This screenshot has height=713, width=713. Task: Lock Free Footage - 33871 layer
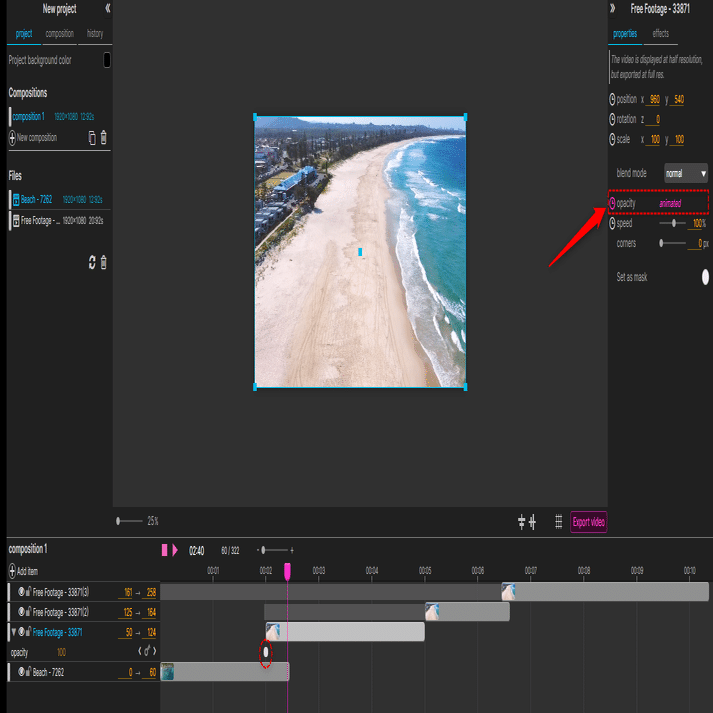click(28, 632)
